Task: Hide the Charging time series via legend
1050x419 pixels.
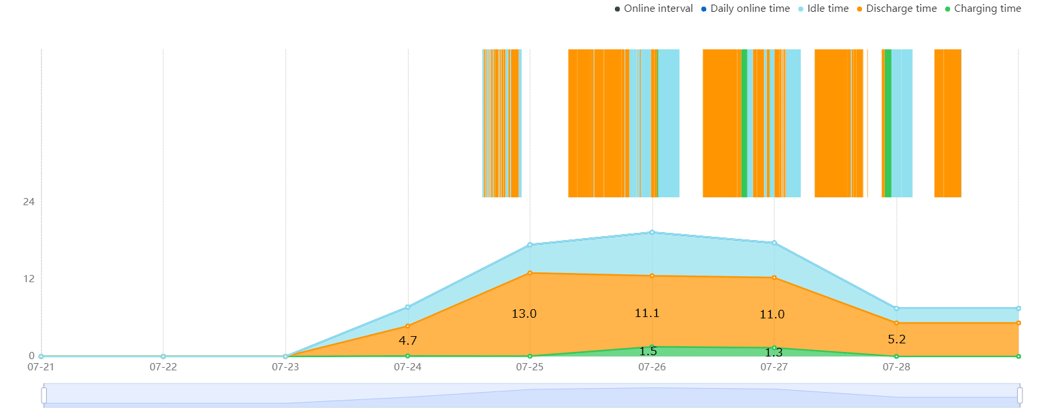Action: [x=983, y=9]
